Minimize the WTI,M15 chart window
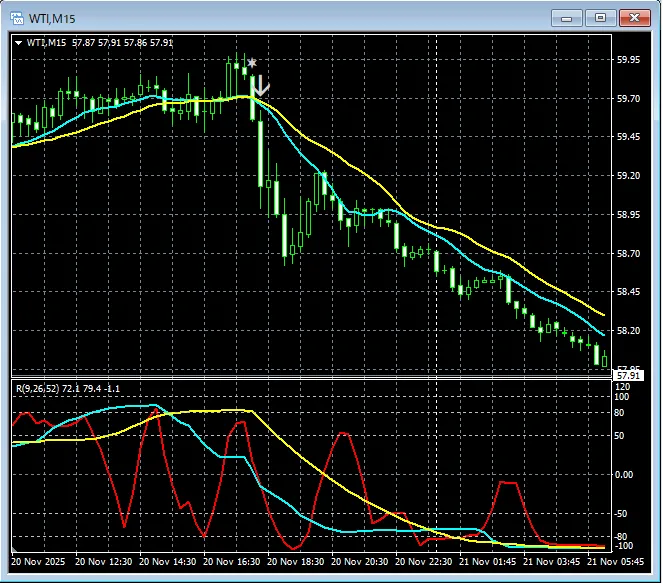The width and height of the screenshot is (663, 583). tap(567, 18)
